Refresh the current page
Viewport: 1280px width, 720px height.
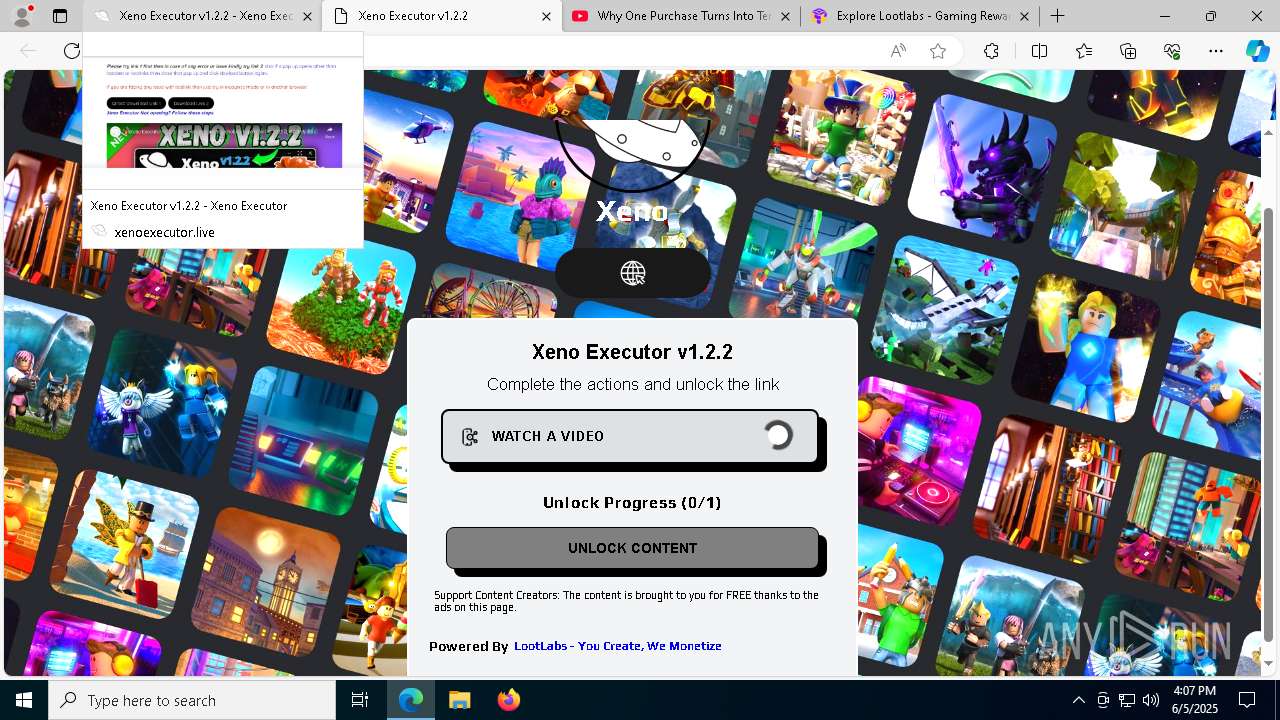point(72,51)
